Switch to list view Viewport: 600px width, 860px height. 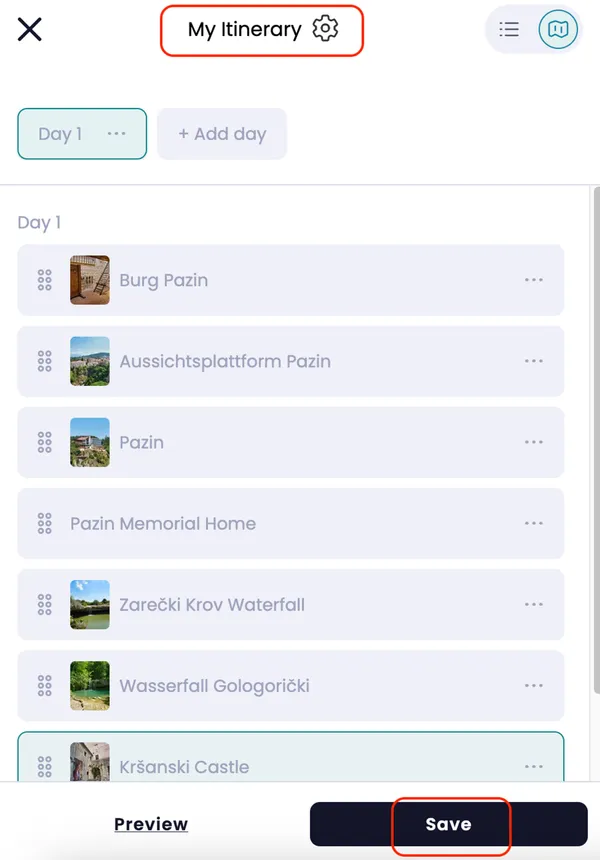tap(509, 30)
